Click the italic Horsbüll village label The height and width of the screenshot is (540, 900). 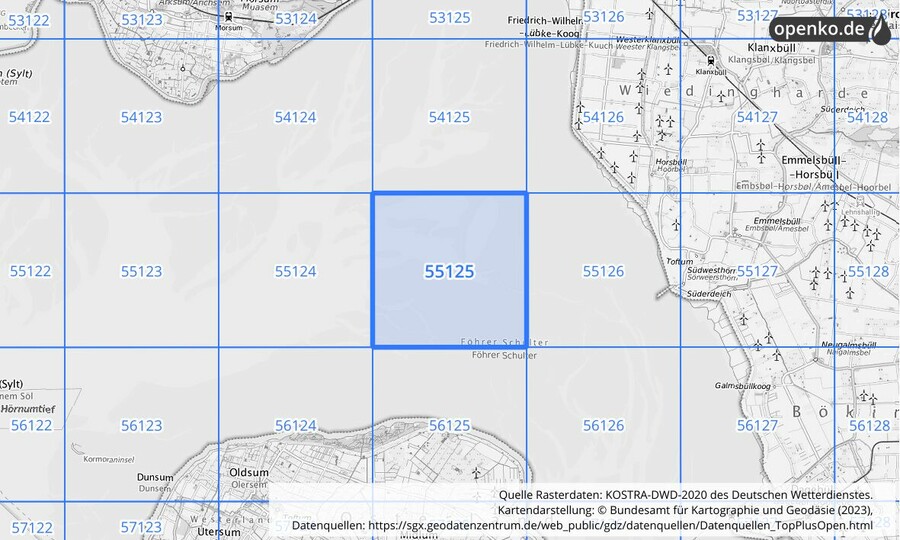pos(671,162)
